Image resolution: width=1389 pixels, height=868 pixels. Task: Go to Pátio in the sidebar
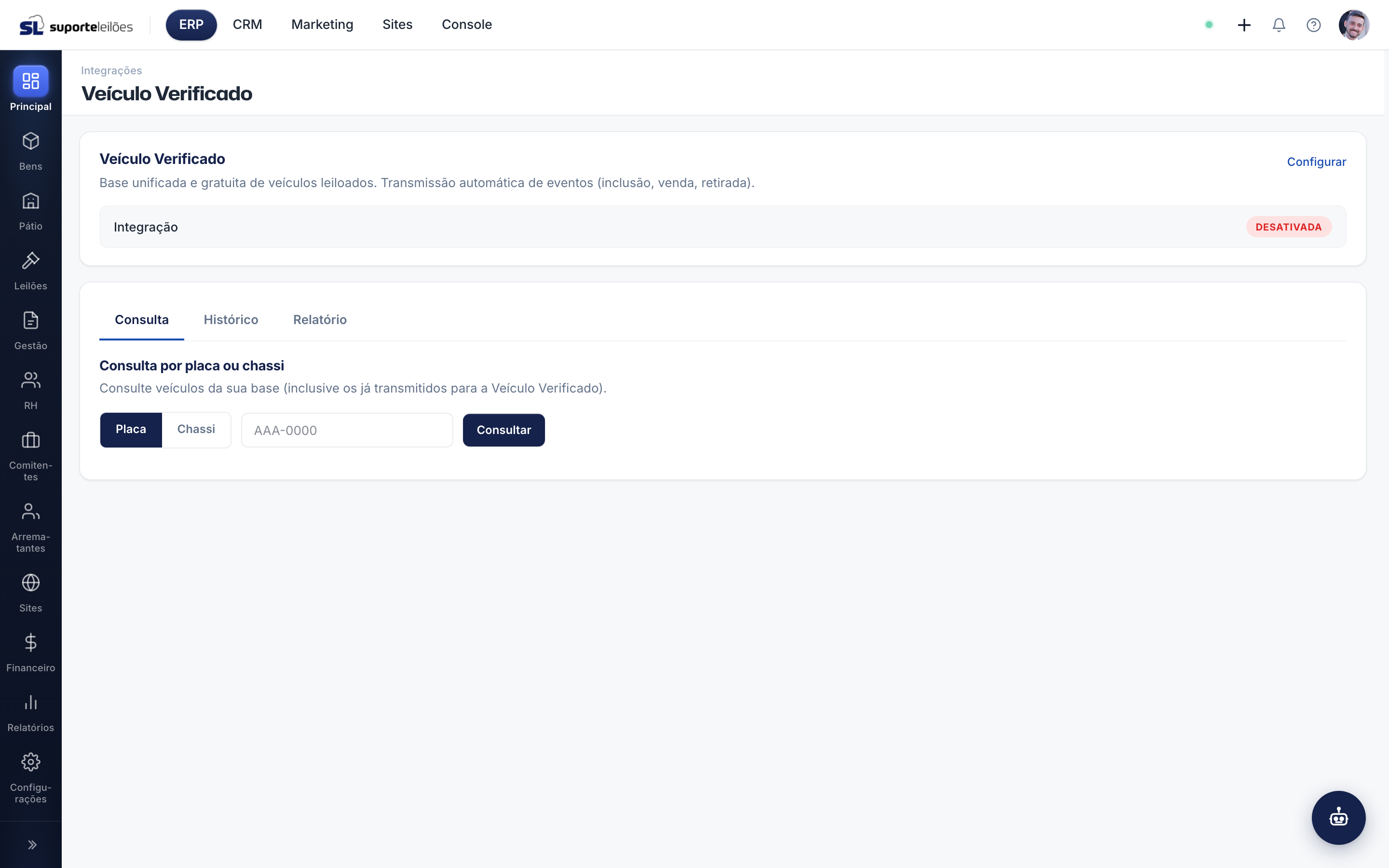click(x=30, y=211)
